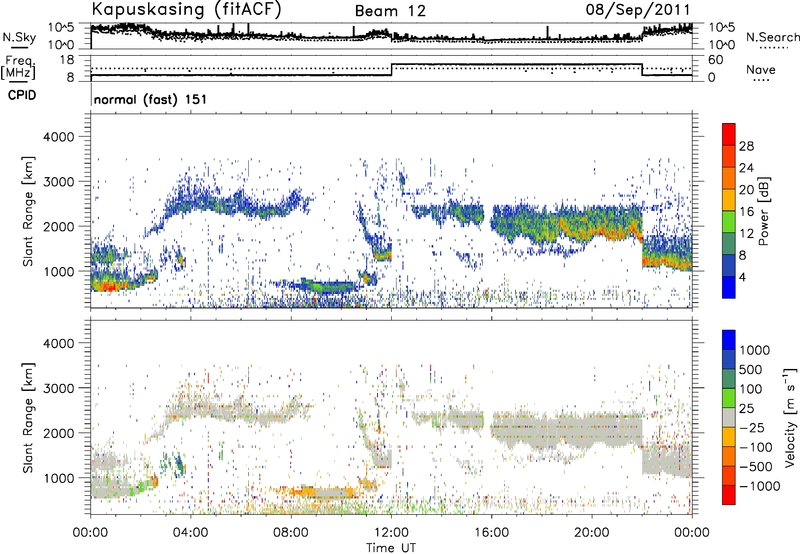Click the "60" Nave tick label

[715, 60]
